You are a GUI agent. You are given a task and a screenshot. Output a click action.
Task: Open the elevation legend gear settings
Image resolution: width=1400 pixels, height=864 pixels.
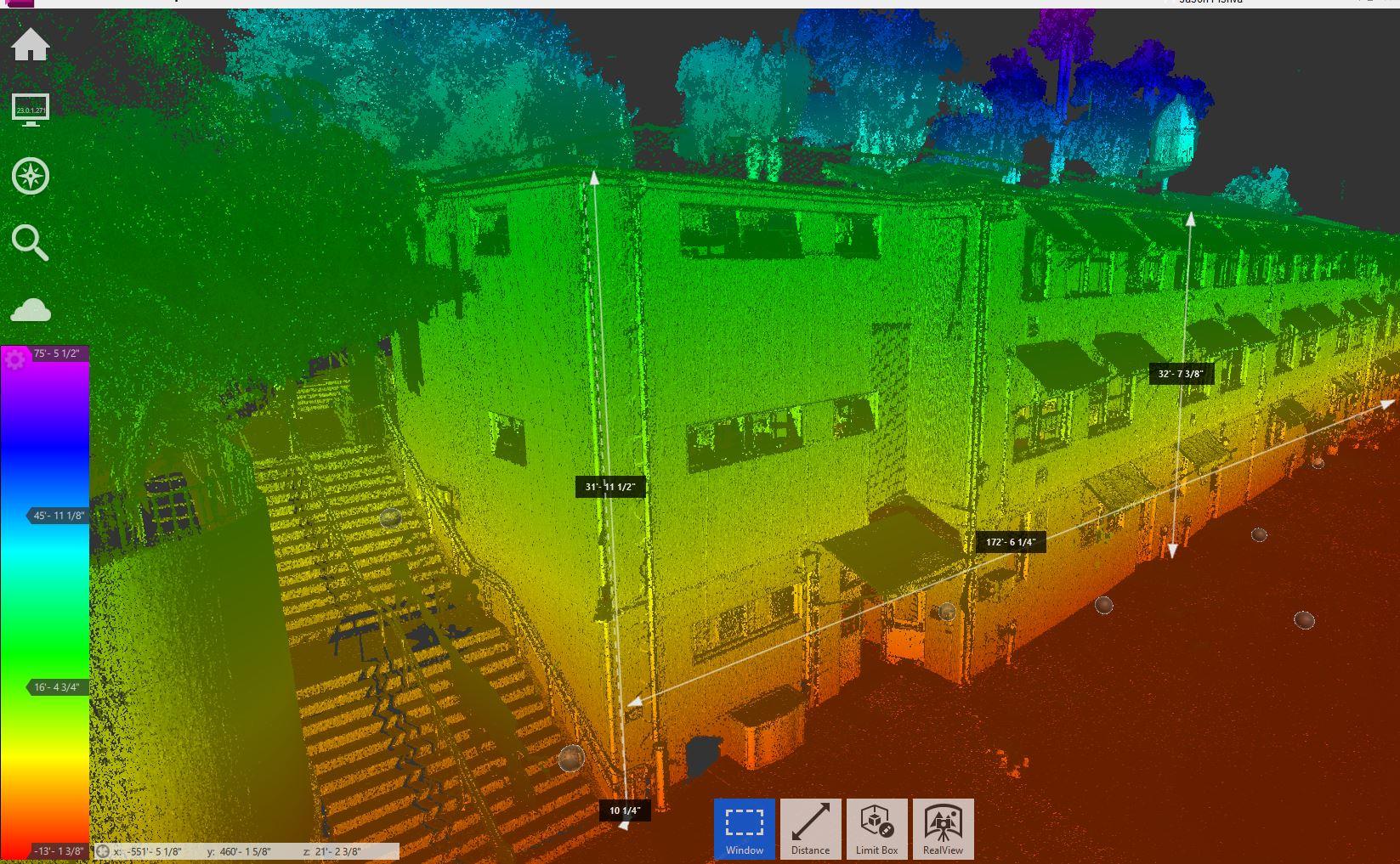pyautogui.click(x=14, y=359)
